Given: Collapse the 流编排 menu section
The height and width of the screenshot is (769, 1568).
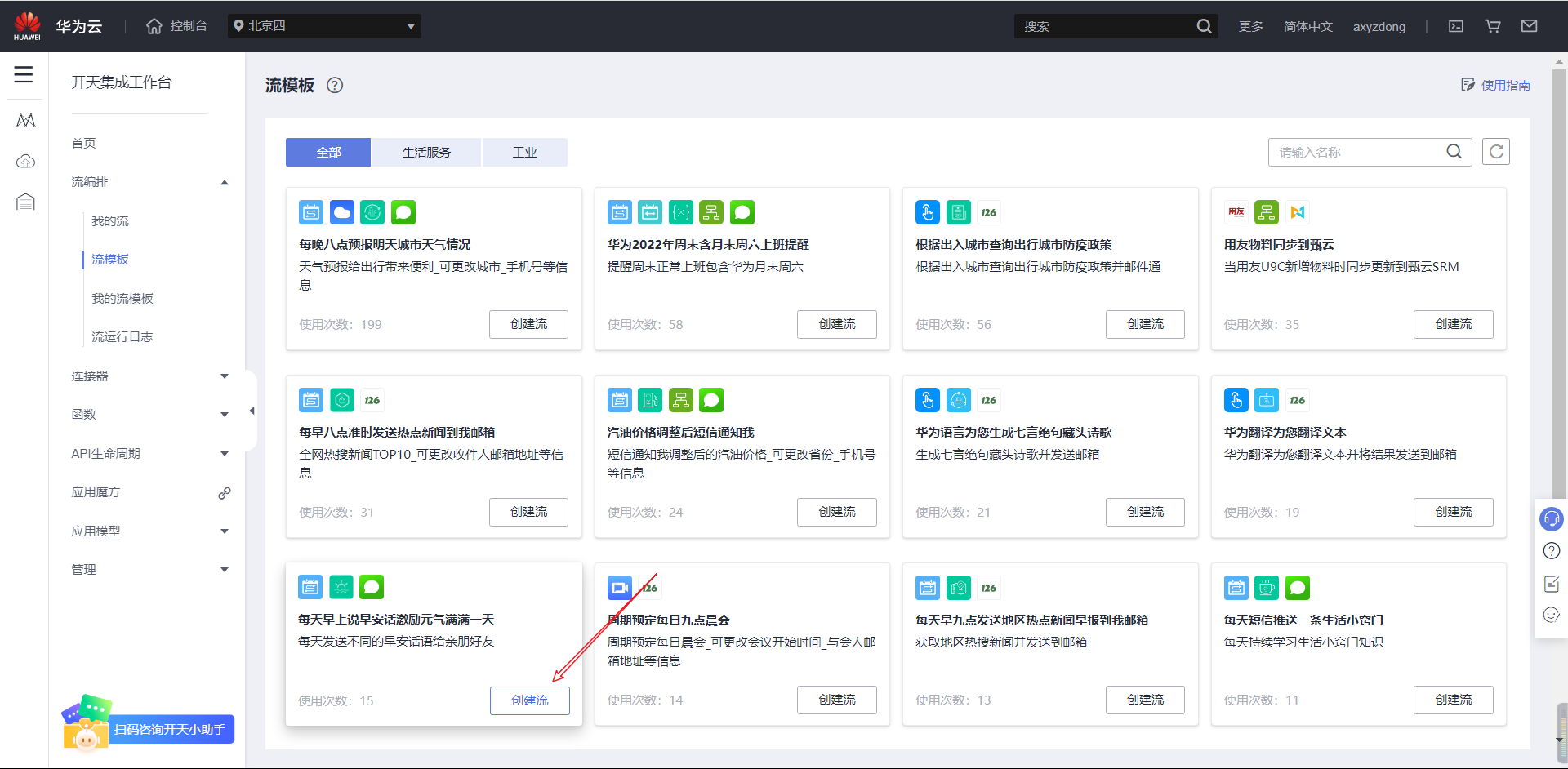Looking at the screenshot, I should click(x=225, y=182).
